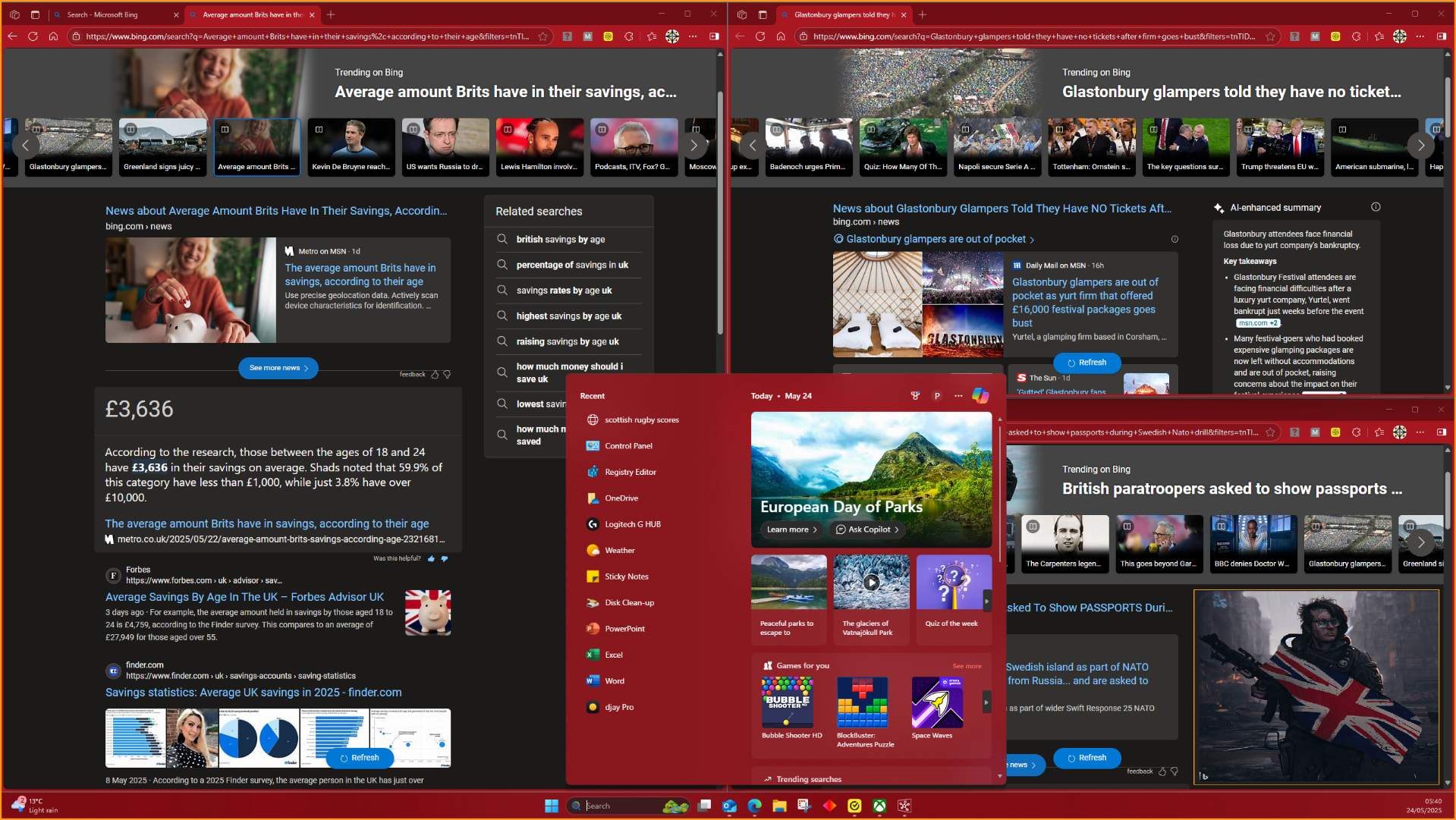Open the finder.com savings statistics link

[253, 693]
